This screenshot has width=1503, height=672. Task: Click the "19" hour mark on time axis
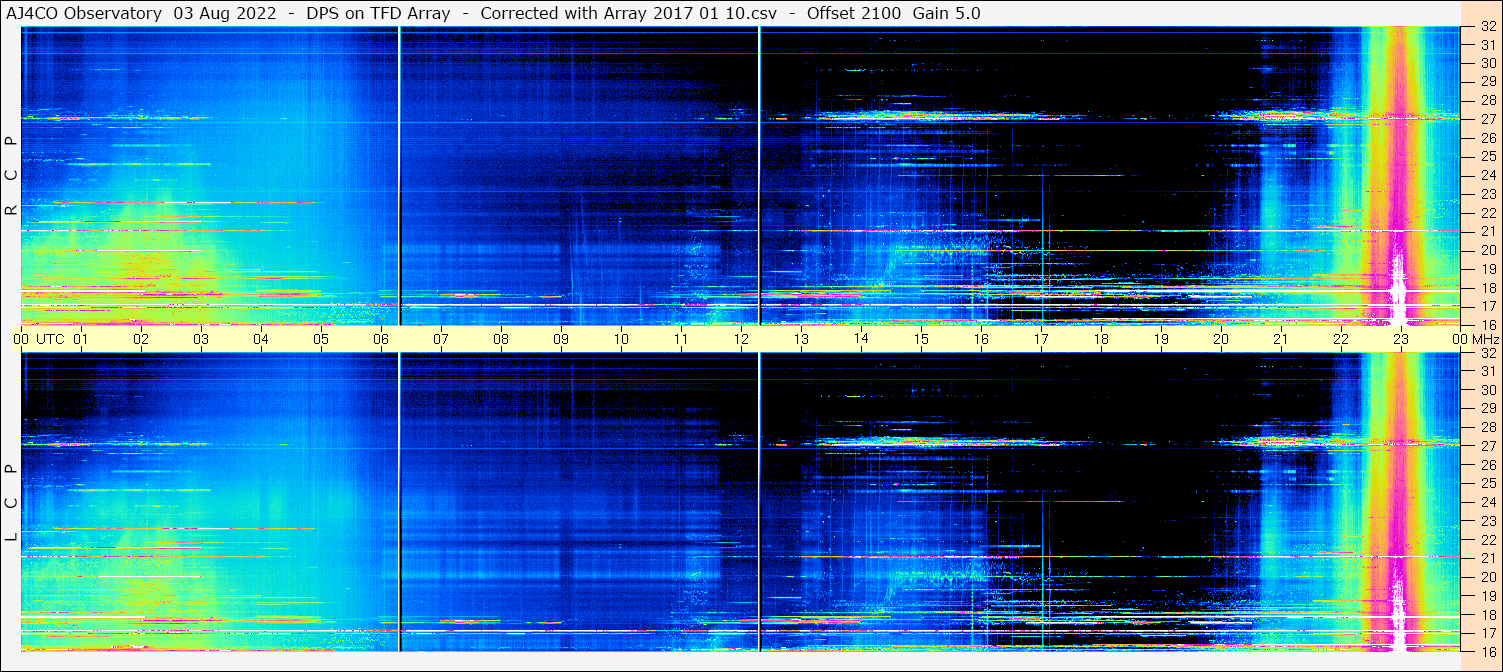click(1161, 339)
